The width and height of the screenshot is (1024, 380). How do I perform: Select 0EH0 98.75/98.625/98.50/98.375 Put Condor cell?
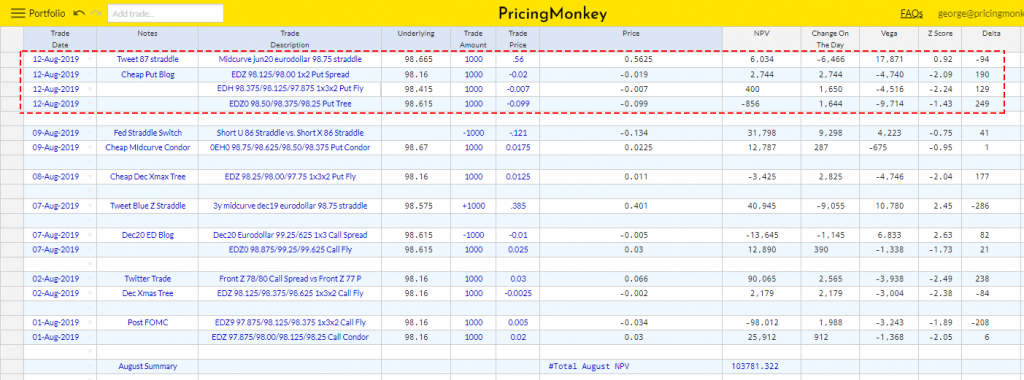289,148
